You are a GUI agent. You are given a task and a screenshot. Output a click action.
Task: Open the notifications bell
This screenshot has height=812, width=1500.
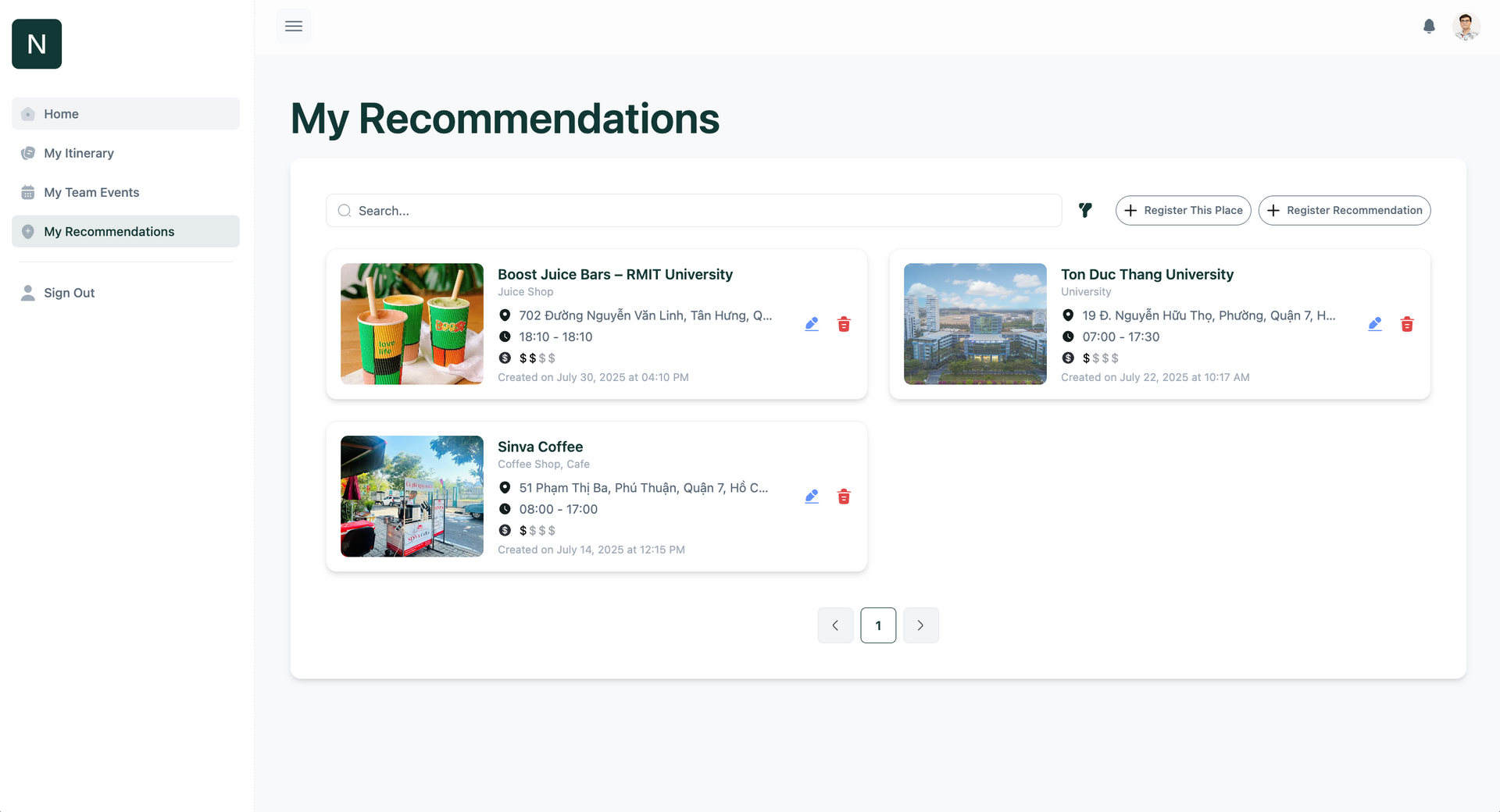(x=1429, y=27)
